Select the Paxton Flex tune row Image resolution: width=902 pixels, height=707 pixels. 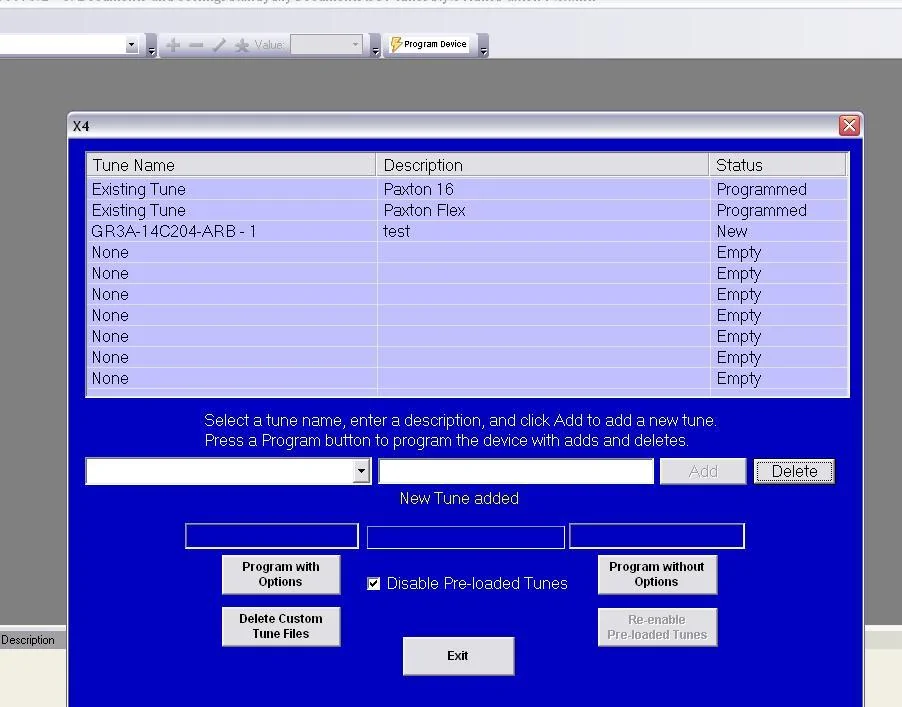click(467, 211)
